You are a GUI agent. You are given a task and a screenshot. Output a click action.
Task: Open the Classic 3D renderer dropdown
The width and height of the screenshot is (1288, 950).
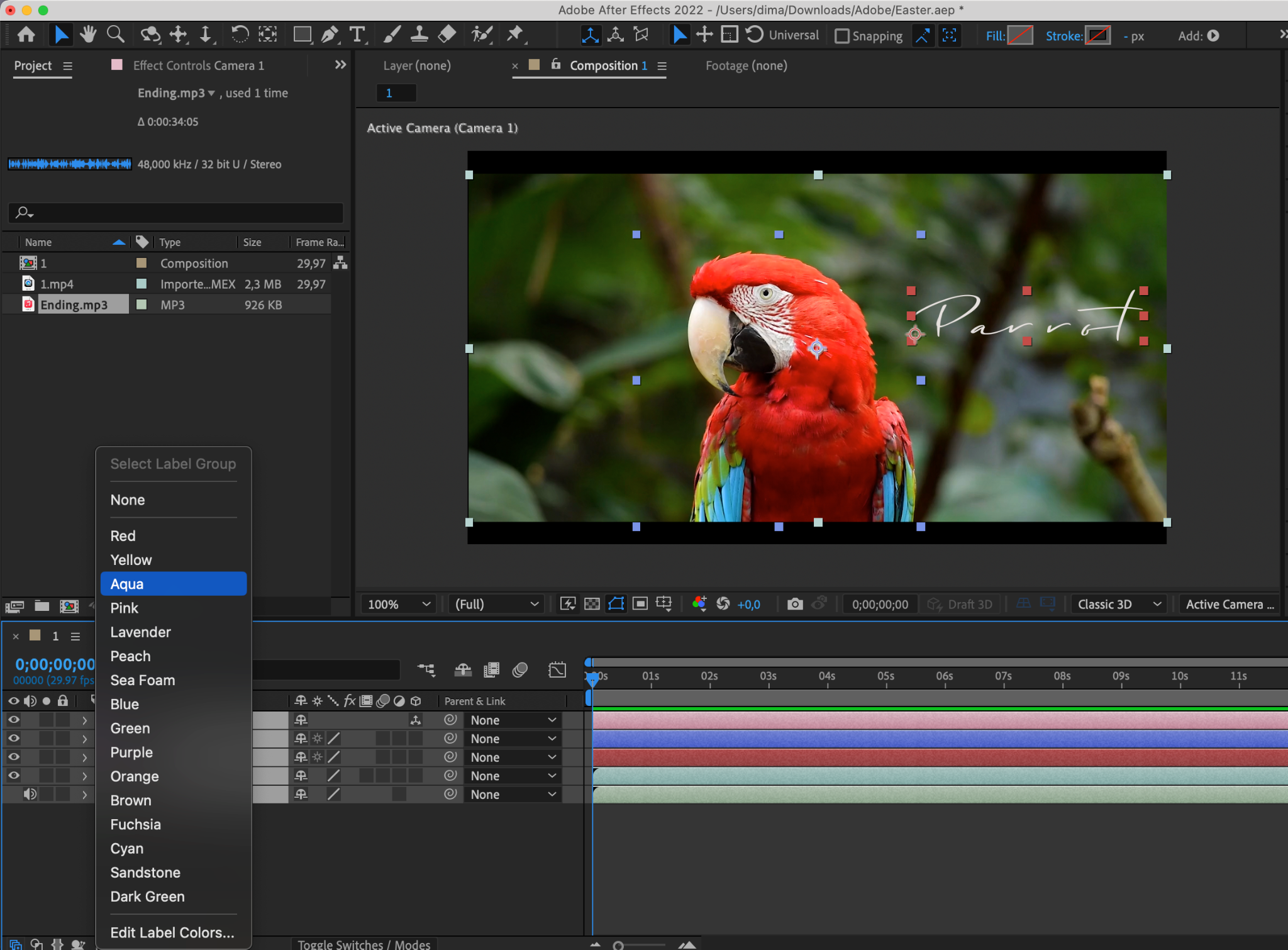point(1119,604)
